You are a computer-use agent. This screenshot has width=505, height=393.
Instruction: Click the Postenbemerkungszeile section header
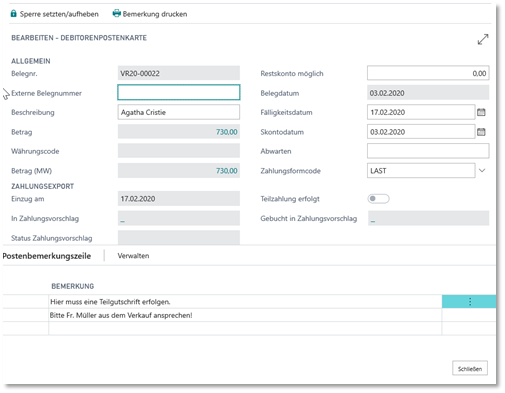tap(47, 256)
